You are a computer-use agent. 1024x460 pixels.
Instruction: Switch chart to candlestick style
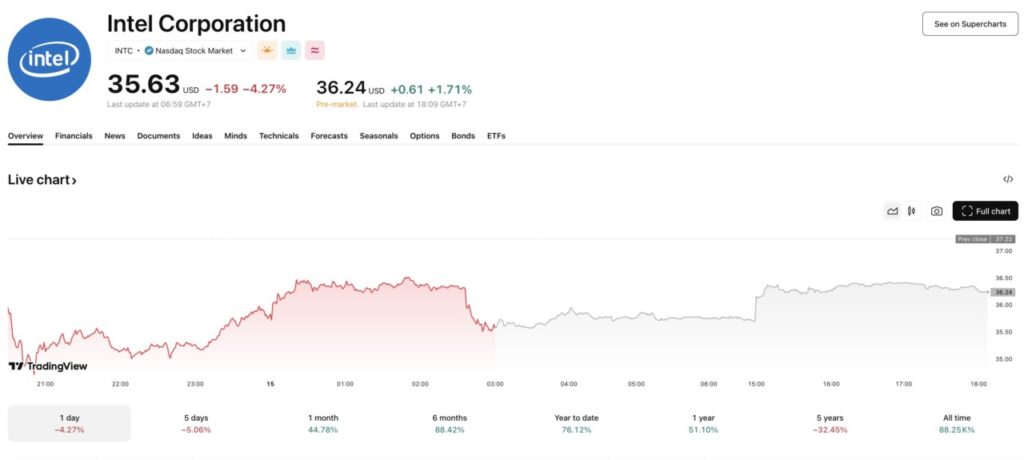(x=912, y=211)
